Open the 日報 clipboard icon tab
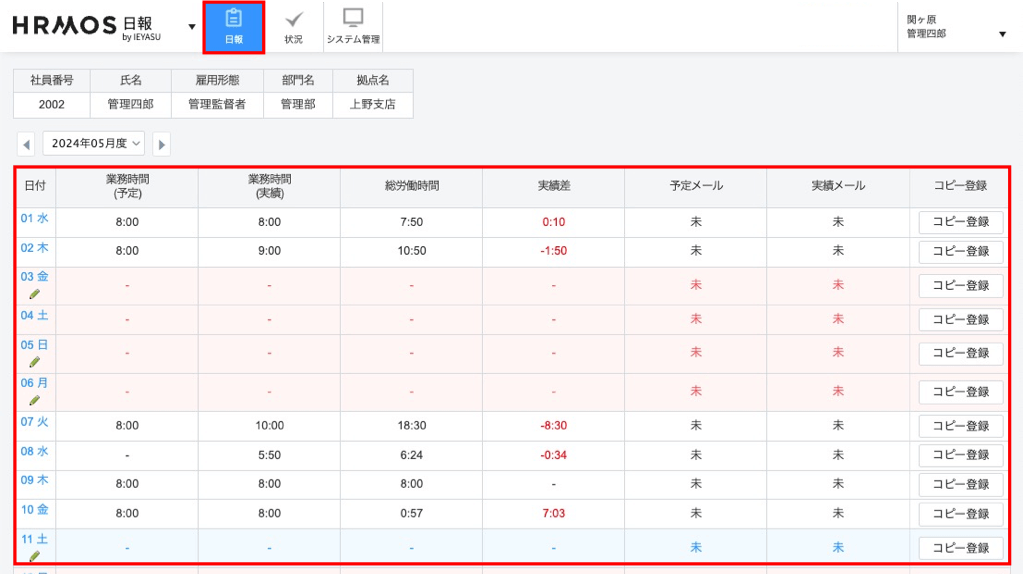Viewport: 1023px width, 574px height. click(234, 27)
